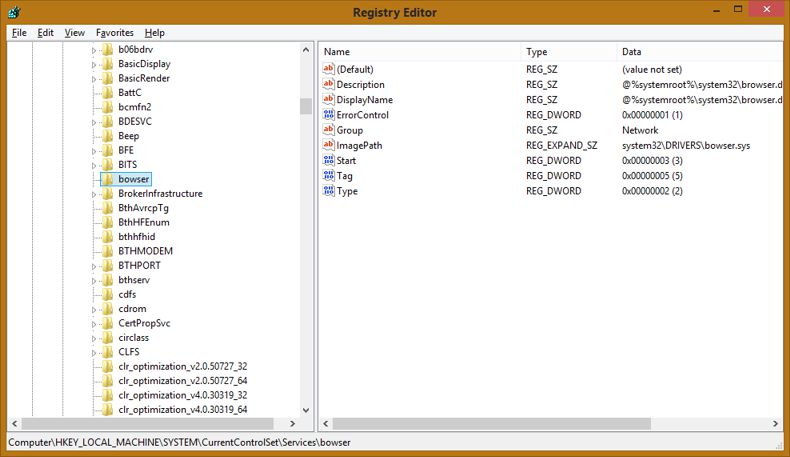The height and width of the screenshot is (457, 790).
Task: Sort values by Name column header
Action: [x=420, y=51]
